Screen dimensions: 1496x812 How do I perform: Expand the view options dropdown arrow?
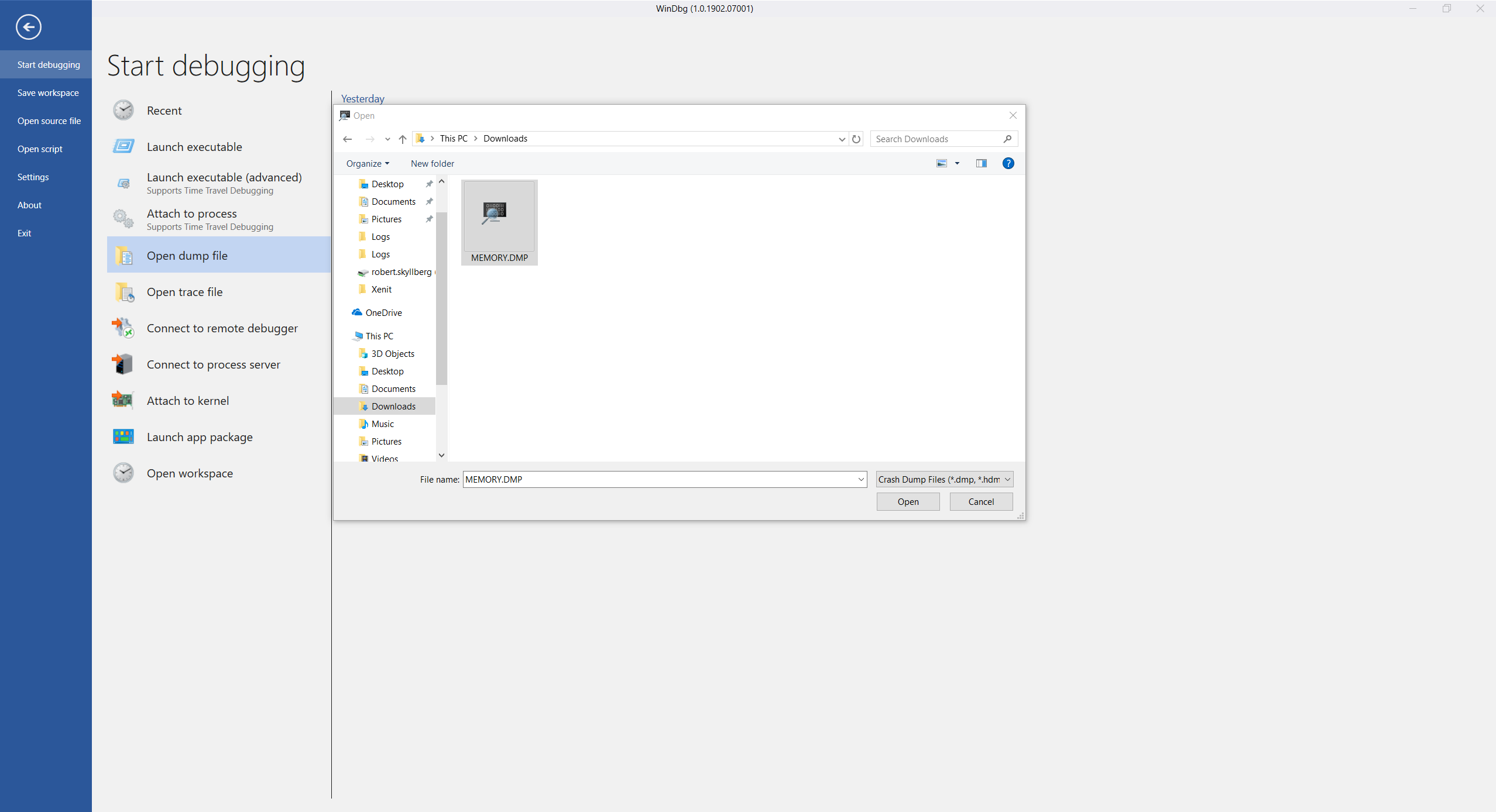point(958,163)
